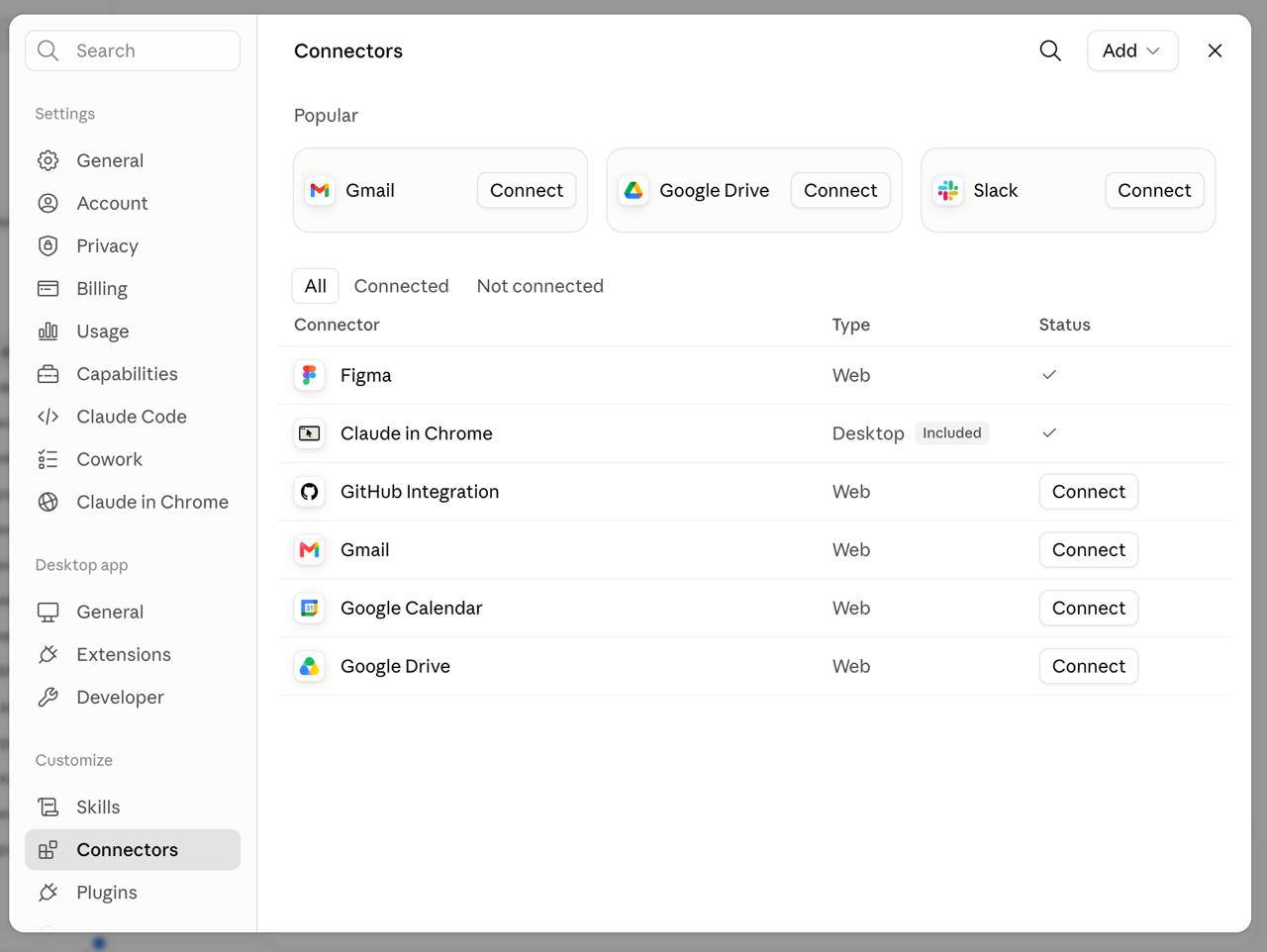Click the Connectors sidebar icon
Image resolution: width=1267 pixels, height=952 pixels.
tap(48, 850)
